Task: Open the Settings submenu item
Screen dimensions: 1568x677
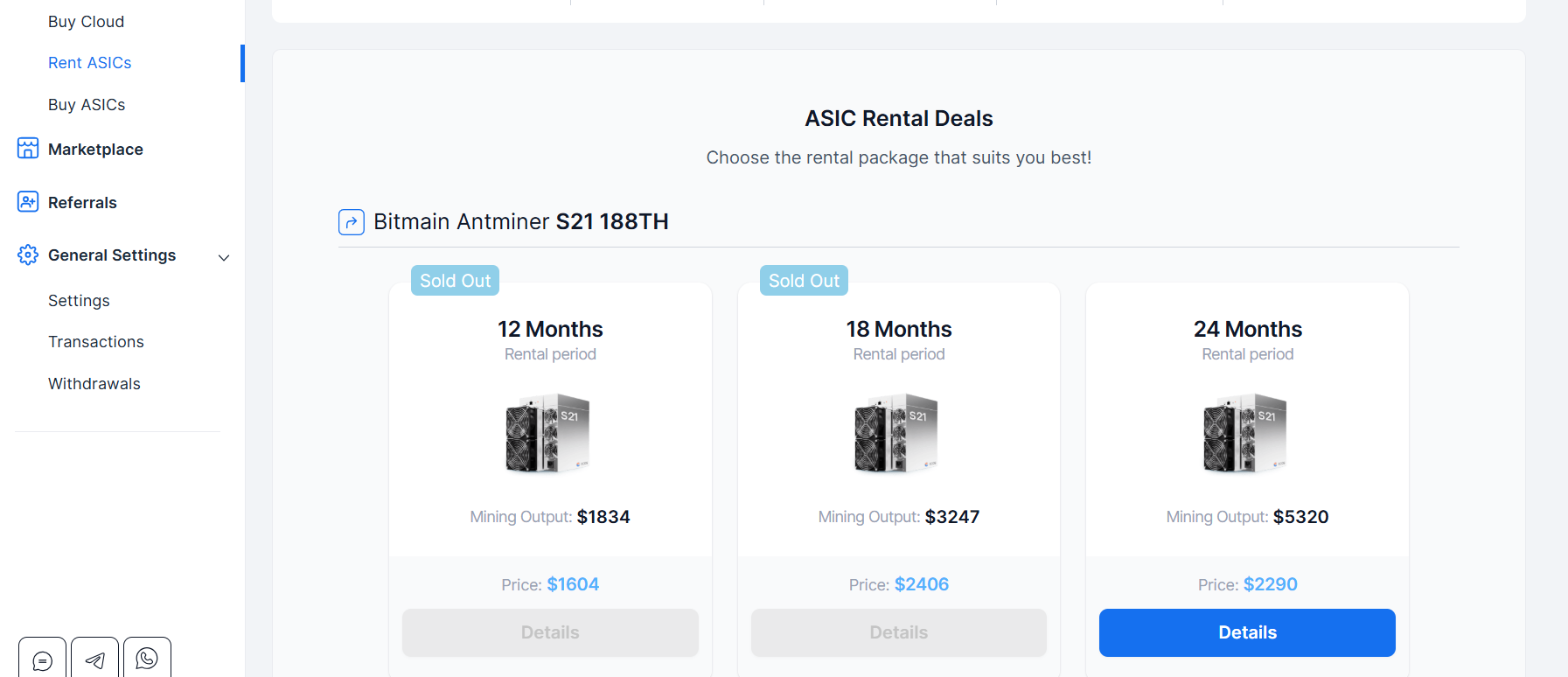Action: [79, 301]
